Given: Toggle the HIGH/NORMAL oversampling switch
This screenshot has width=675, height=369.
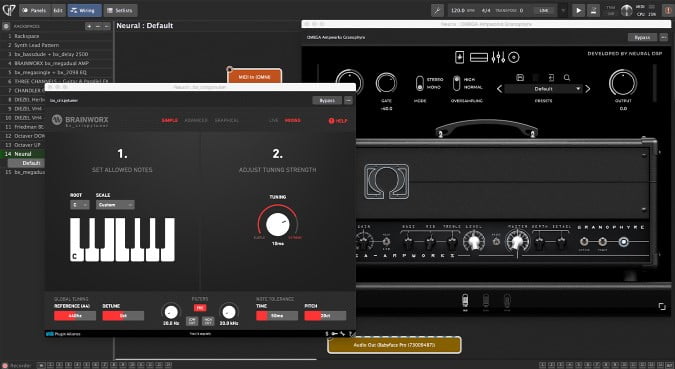Looking at the screenshot, I should click(x=456, y=84).
